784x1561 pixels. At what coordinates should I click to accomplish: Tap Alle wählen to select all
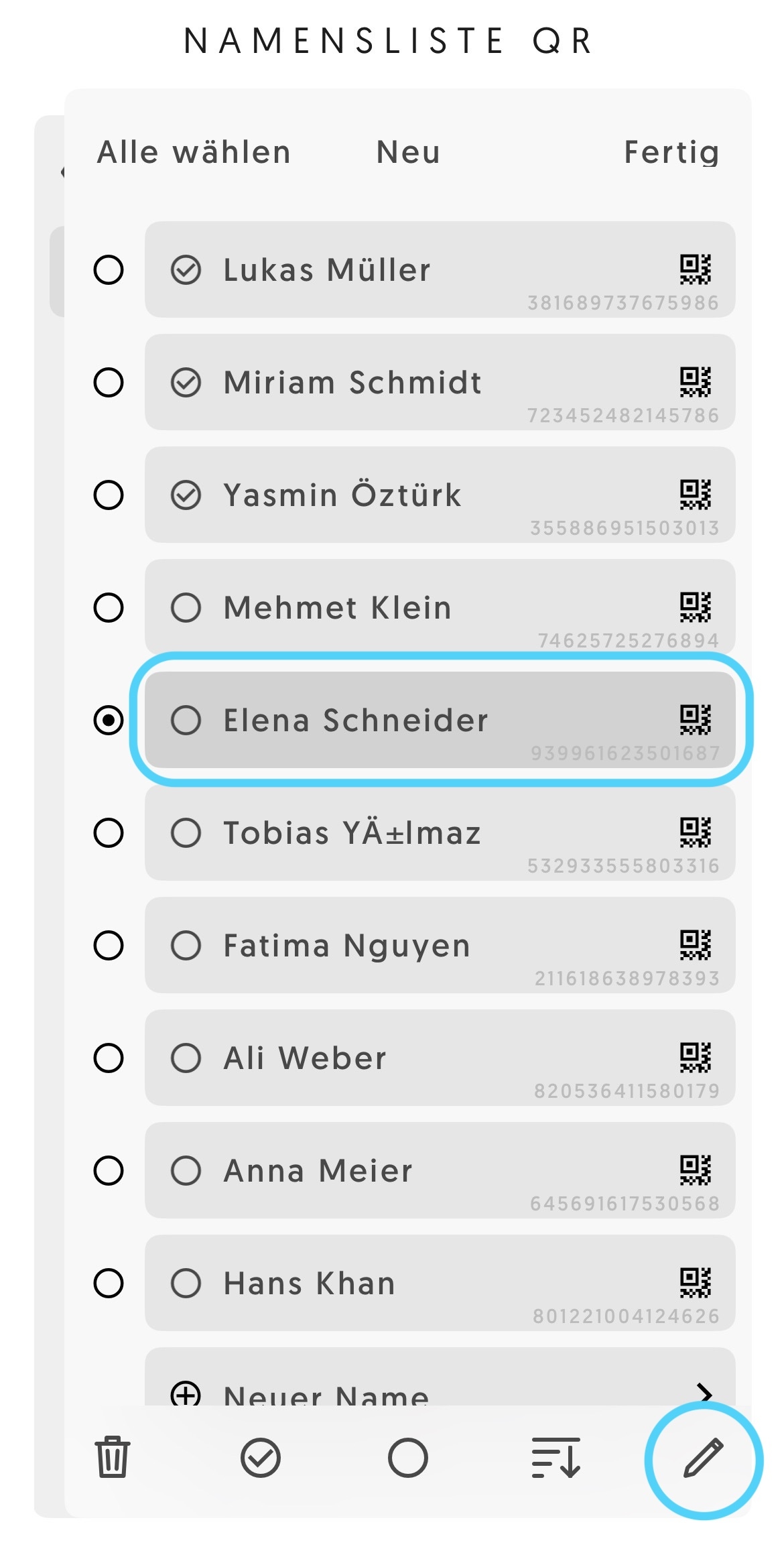194,152
